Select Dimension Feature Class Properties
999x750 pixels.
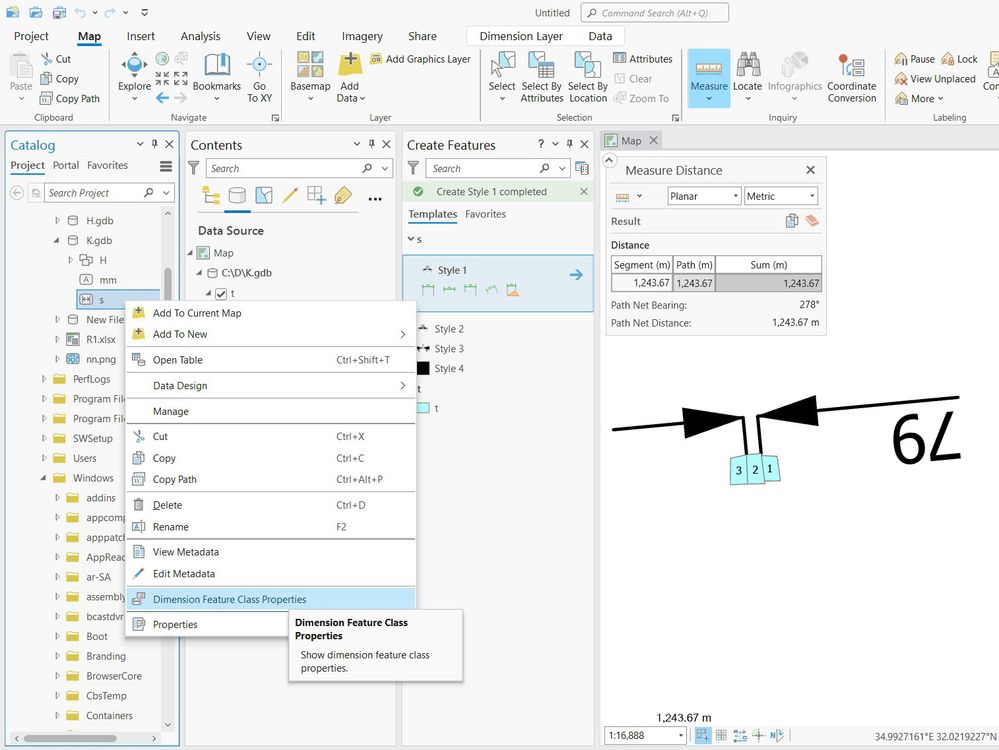coord(271,599)
